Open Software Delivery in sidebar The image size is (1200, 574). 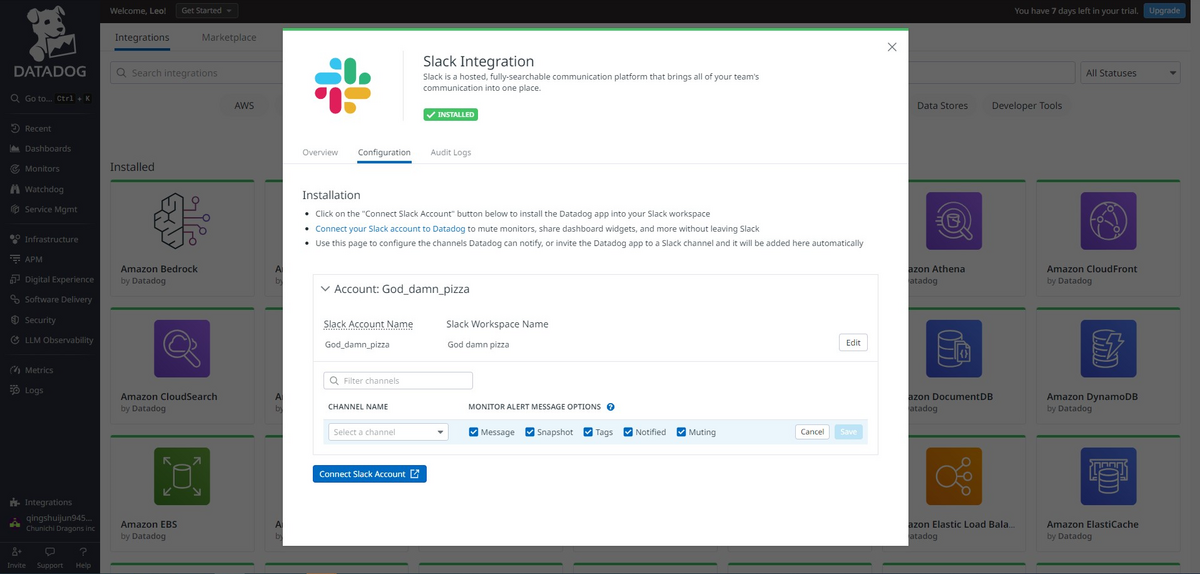[58, 300]
